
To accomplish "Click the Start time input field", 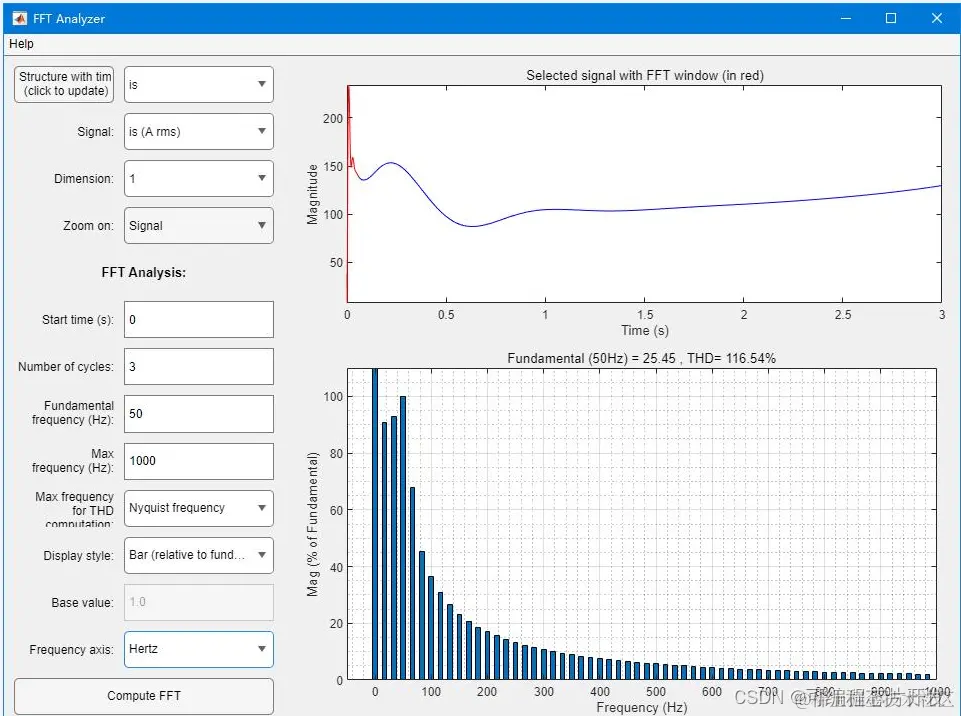I will coord(199,319).
